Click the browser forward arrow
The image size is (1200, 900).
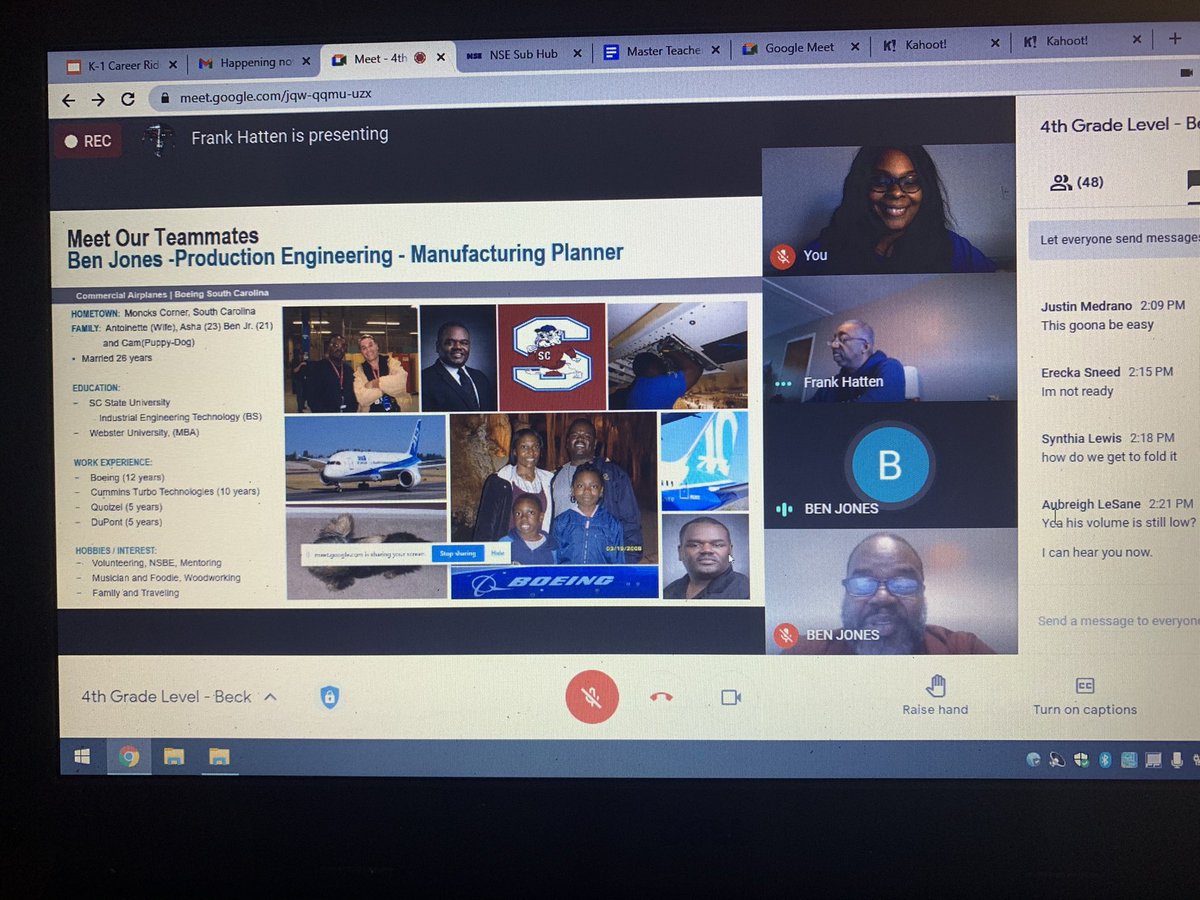coord(98,99)
